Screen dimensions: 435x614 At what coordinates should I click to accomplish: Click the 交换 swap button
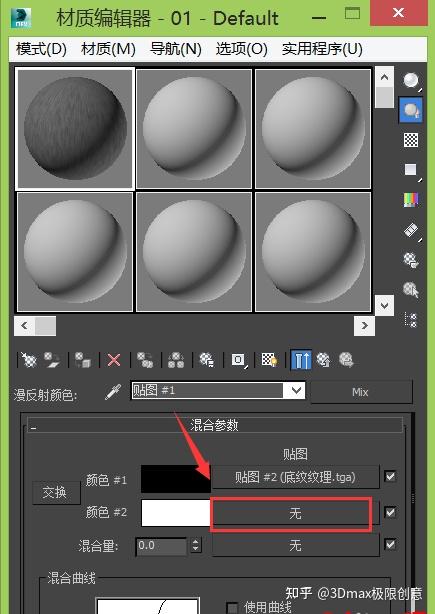pyautogui.click(x=56, y=493)
